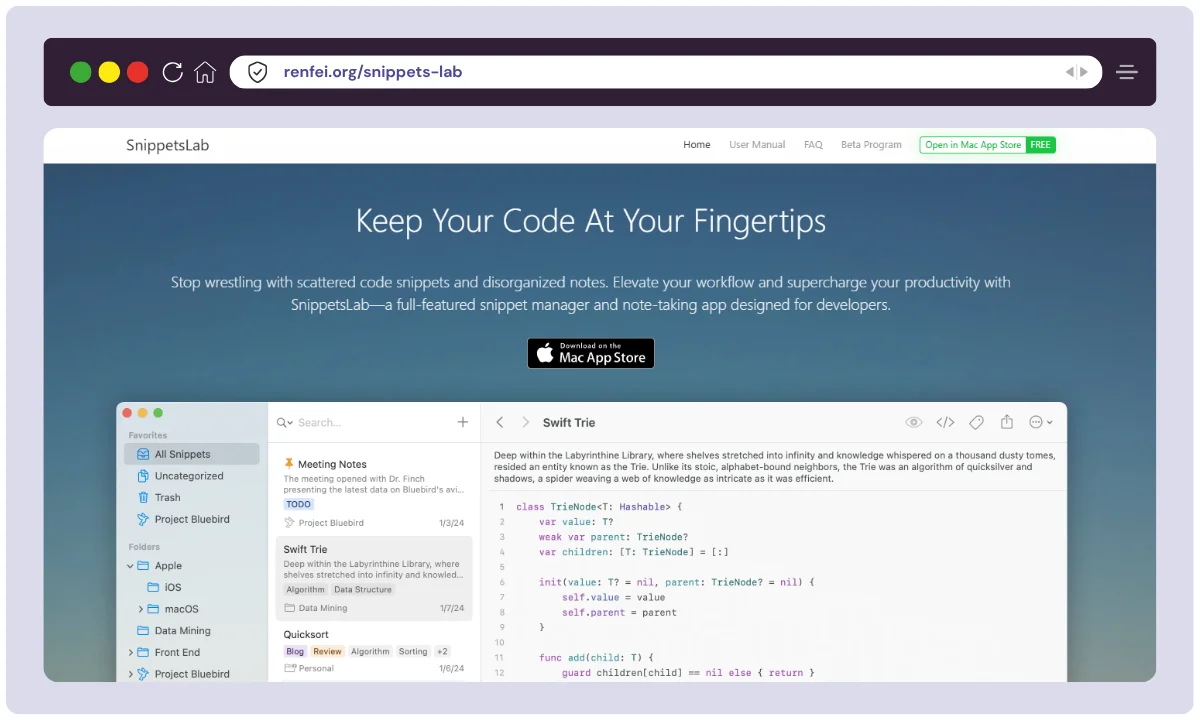Click the Blog tag on Quicksort
This screenshot has height=720, width=1200.
coord(295,652)
